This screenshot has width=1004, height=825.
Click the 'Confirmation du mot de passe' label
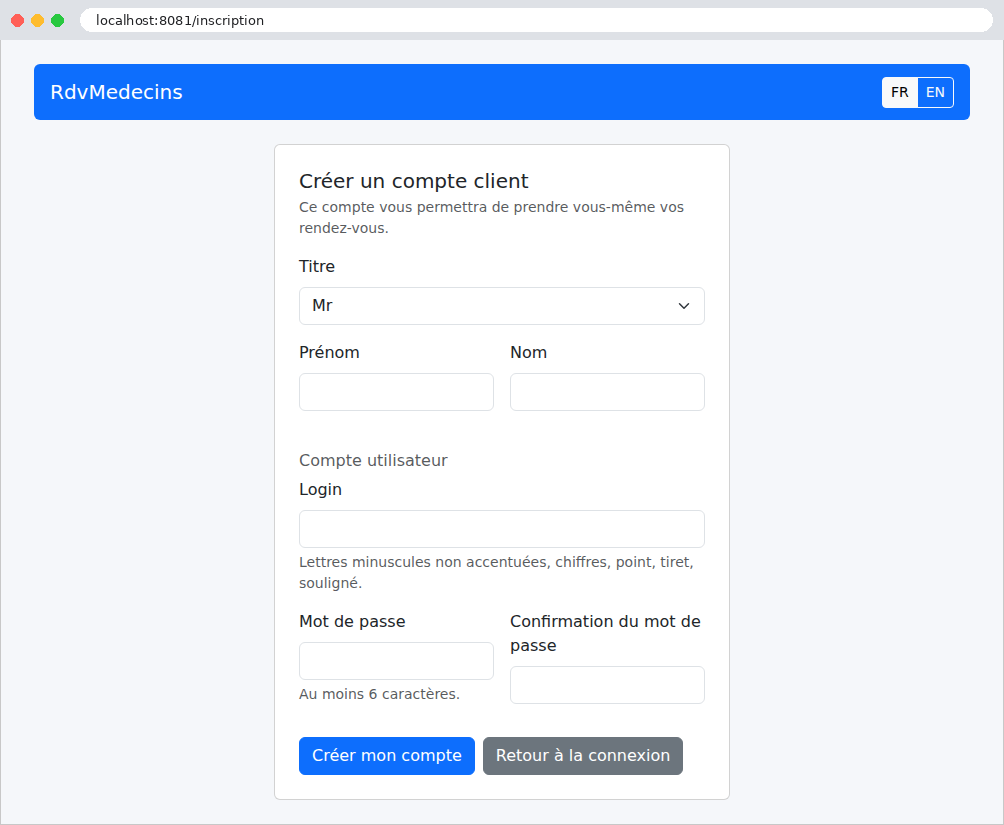point(605,633)
